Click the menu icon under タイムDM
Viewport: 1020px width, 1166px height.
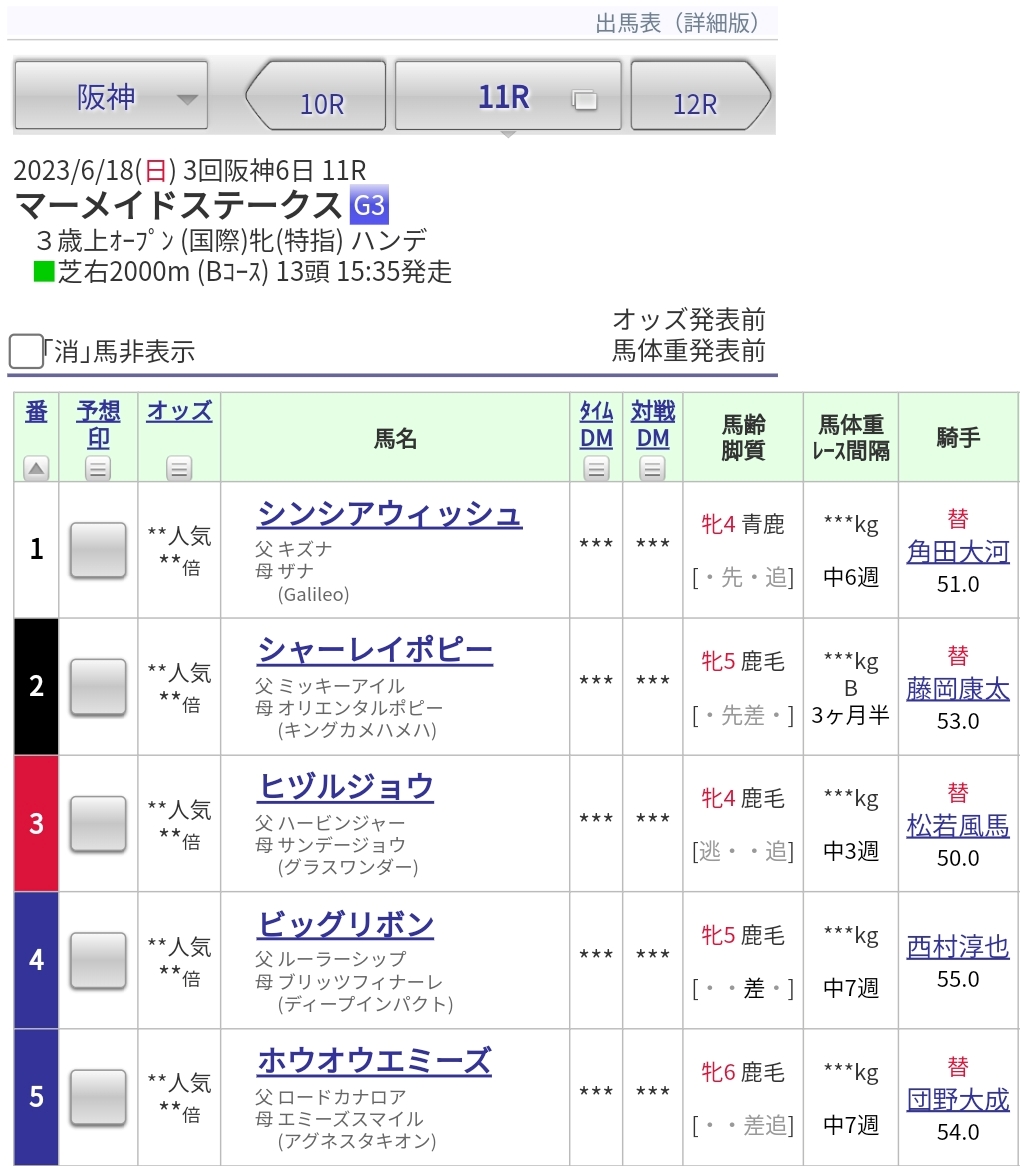pos(596,468)
